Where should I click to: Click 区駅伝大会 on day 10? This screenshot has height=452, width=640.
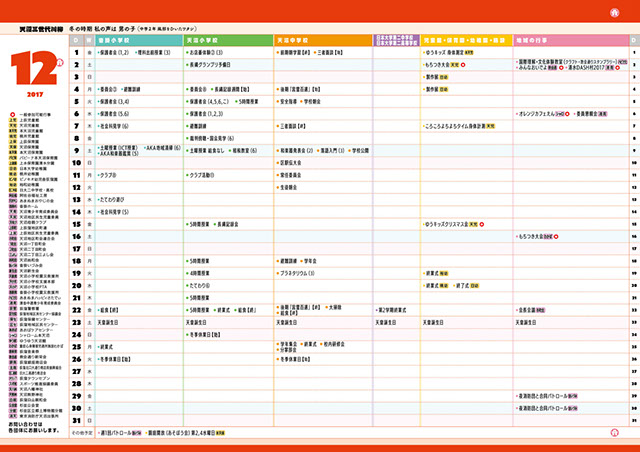tap(290, 163)
